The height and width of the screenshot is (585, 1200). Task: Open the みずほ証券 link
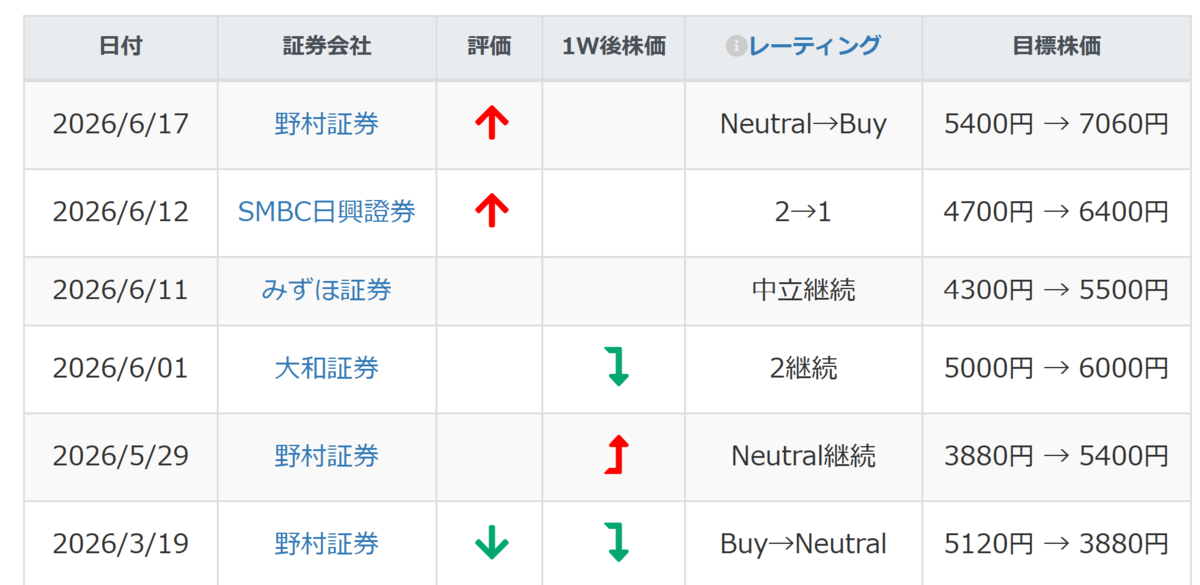point(327,290)
